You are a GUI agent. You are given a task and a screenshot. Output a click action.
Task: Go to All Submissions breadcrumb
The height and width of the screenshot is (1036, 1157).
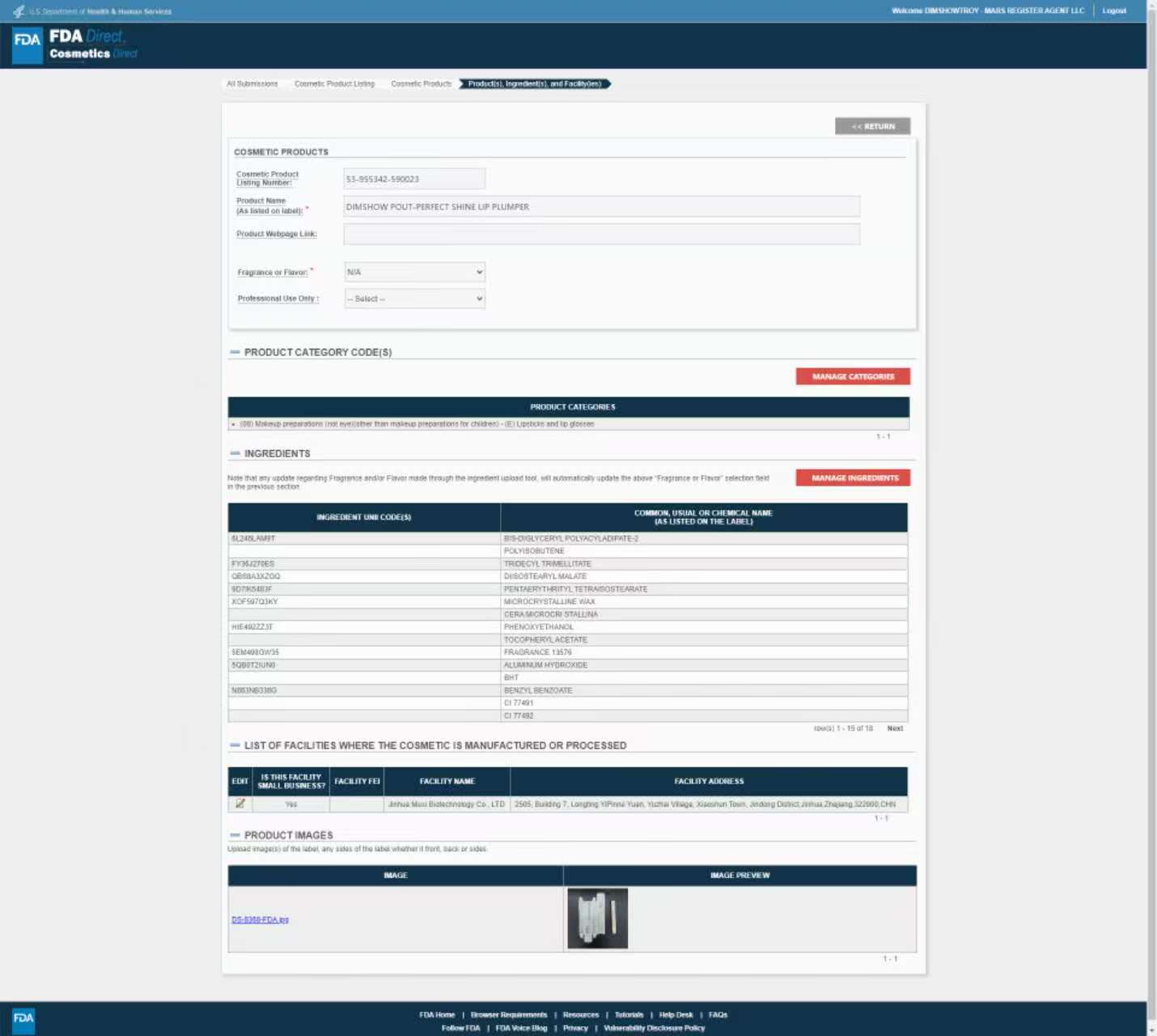point(252,84)
